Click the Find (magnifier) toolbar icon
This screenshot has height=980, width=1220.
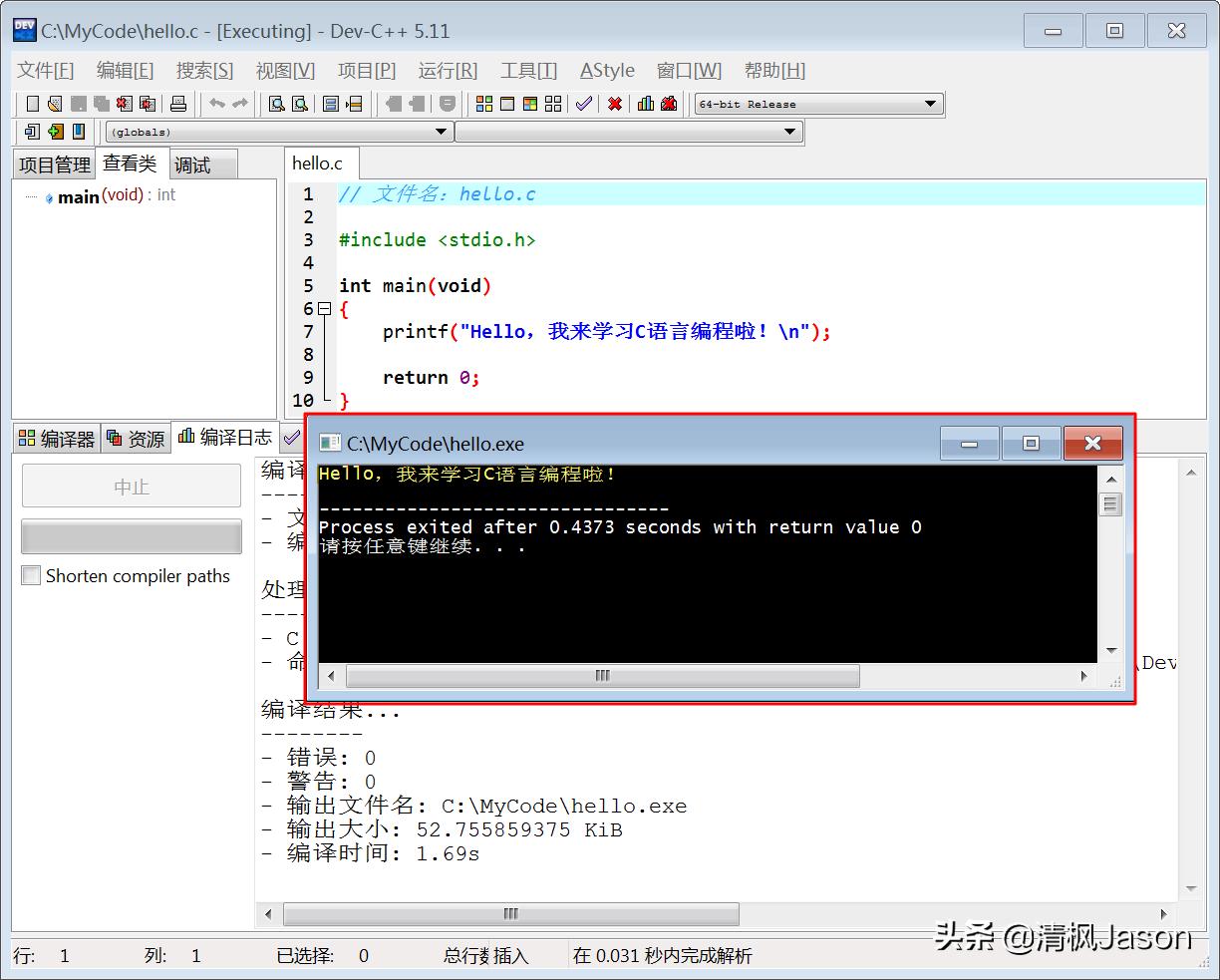pyautogui.click(x=277, y=103)
